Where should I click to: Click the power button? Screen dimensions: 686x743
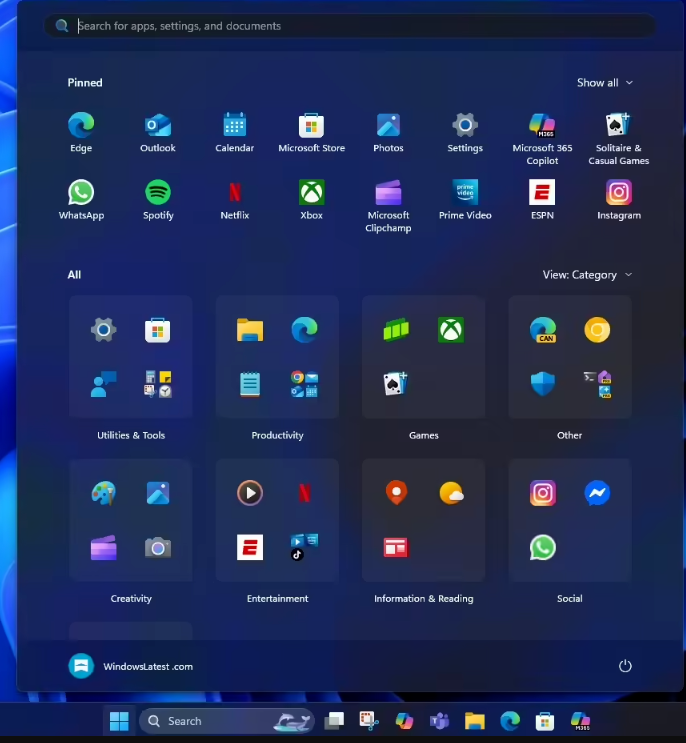click(626, 666)
